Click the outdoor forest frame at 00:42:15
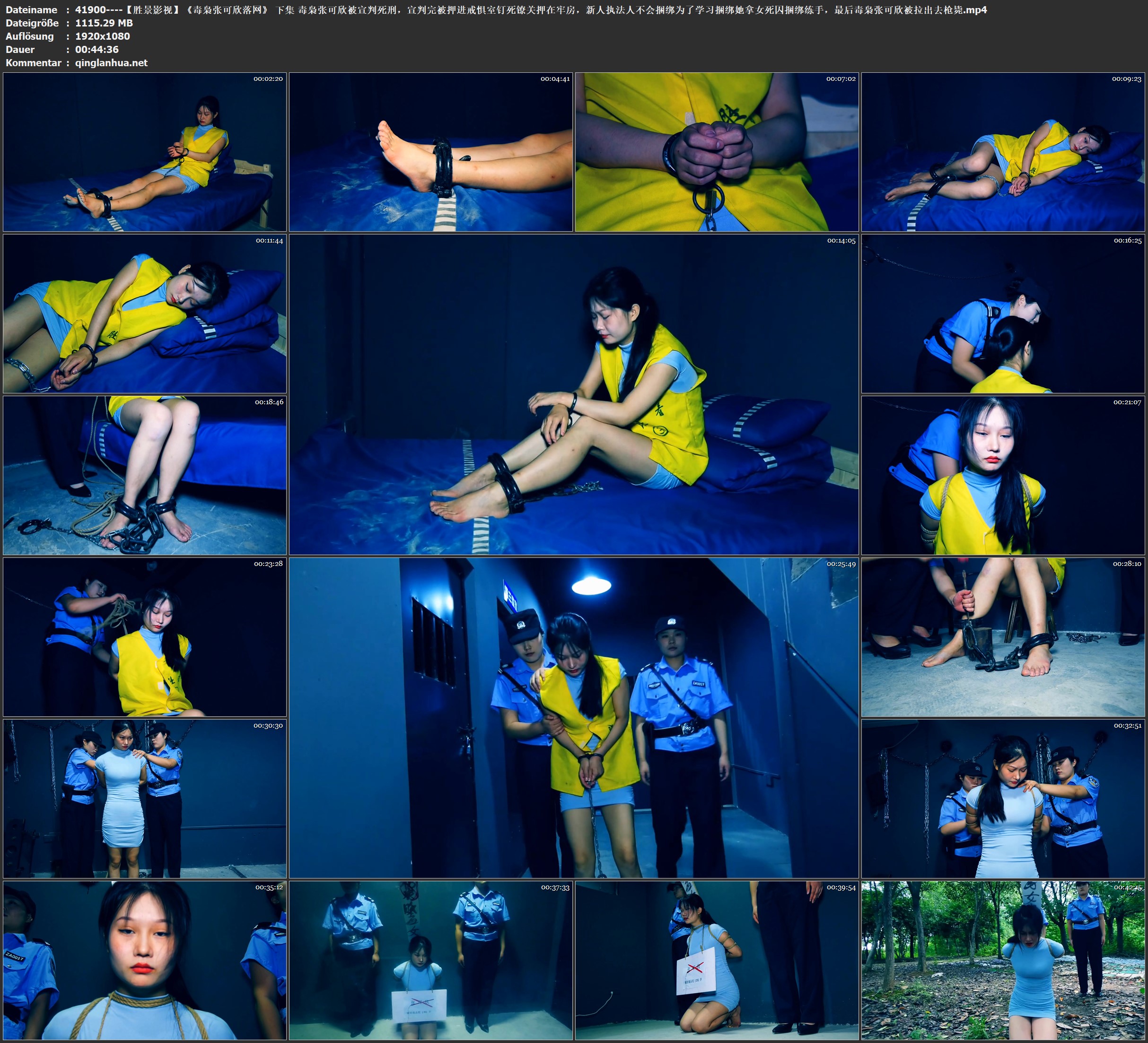Viewport: 1148px width, 1043px height. pyautogui.click(x=1003, y=960)
